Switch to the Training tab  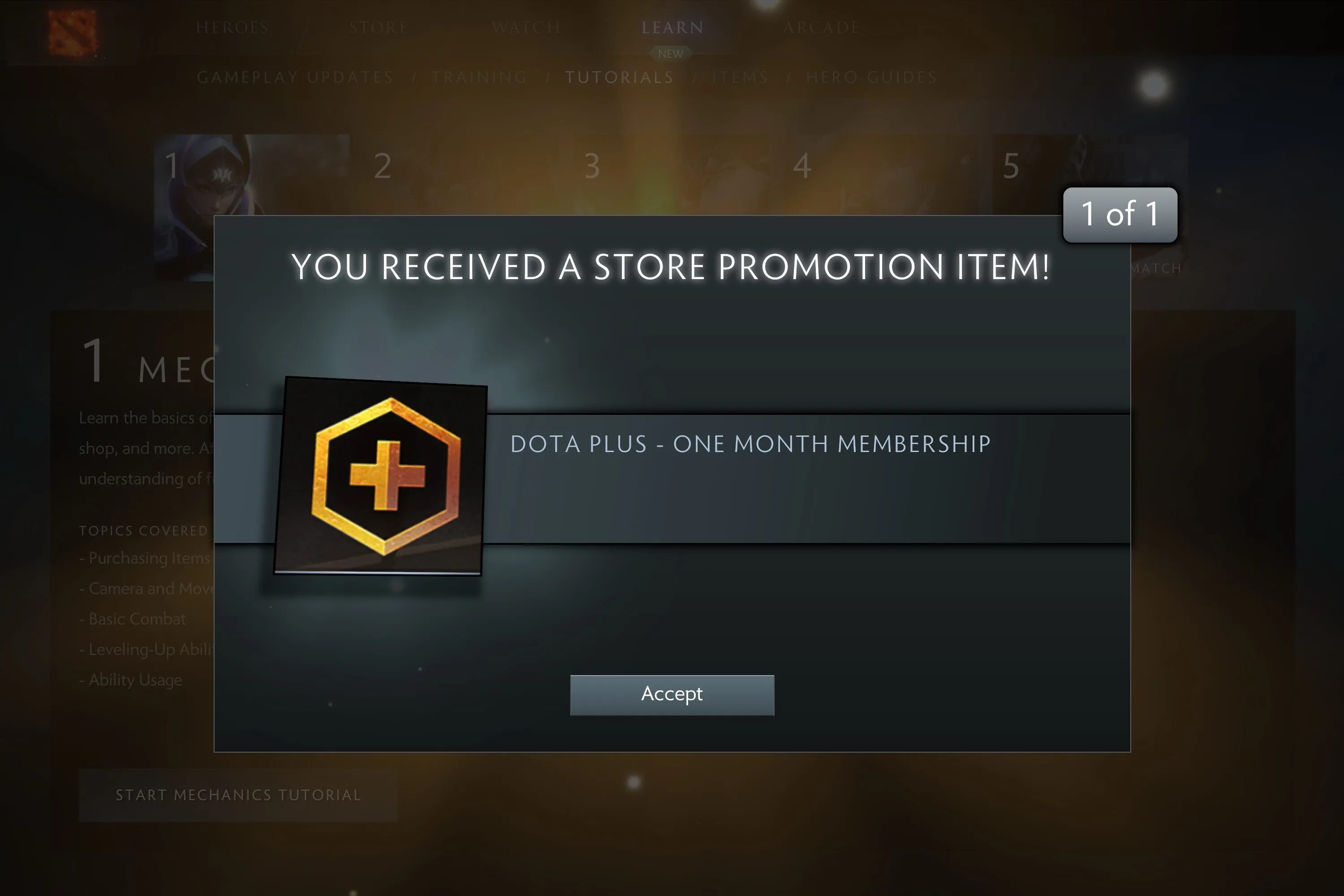click(x=479, y=77)
